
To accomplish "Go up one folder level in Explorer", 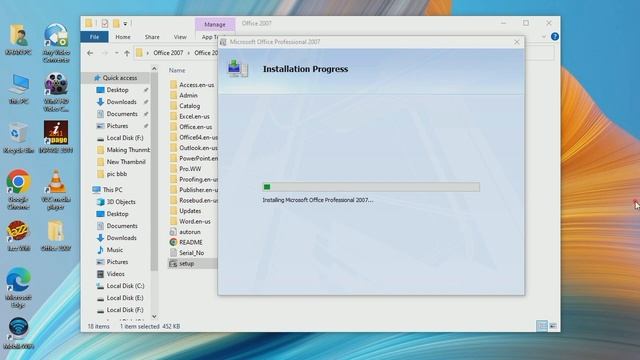I will (x=127, y=53).
